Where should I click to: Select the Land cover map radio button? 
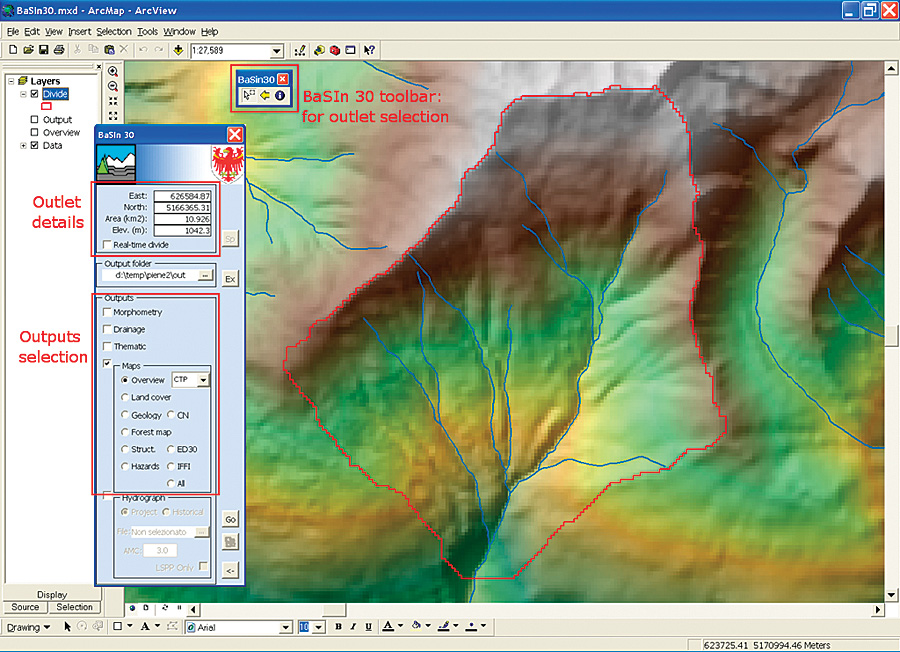[125, 397]
